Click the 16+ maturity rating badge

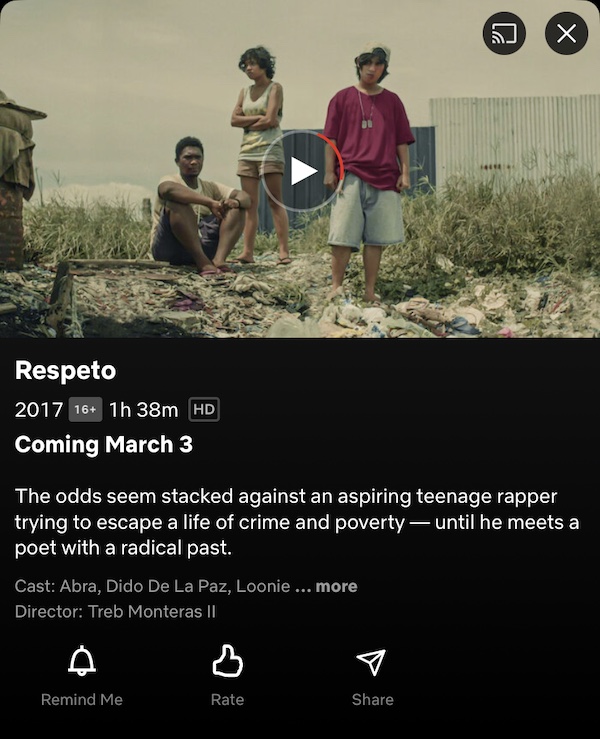click(x=85, y=410)
